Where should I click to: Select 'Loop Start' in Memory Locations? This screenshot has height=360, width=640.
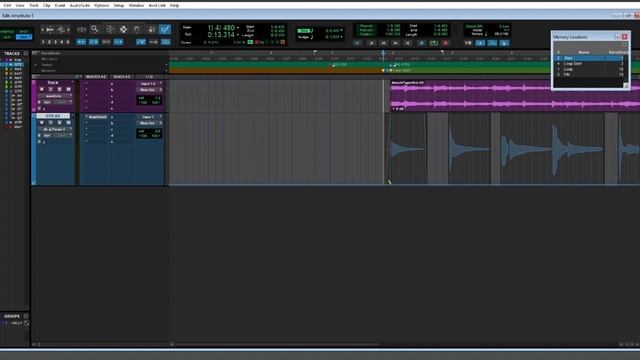click(573, 64)
